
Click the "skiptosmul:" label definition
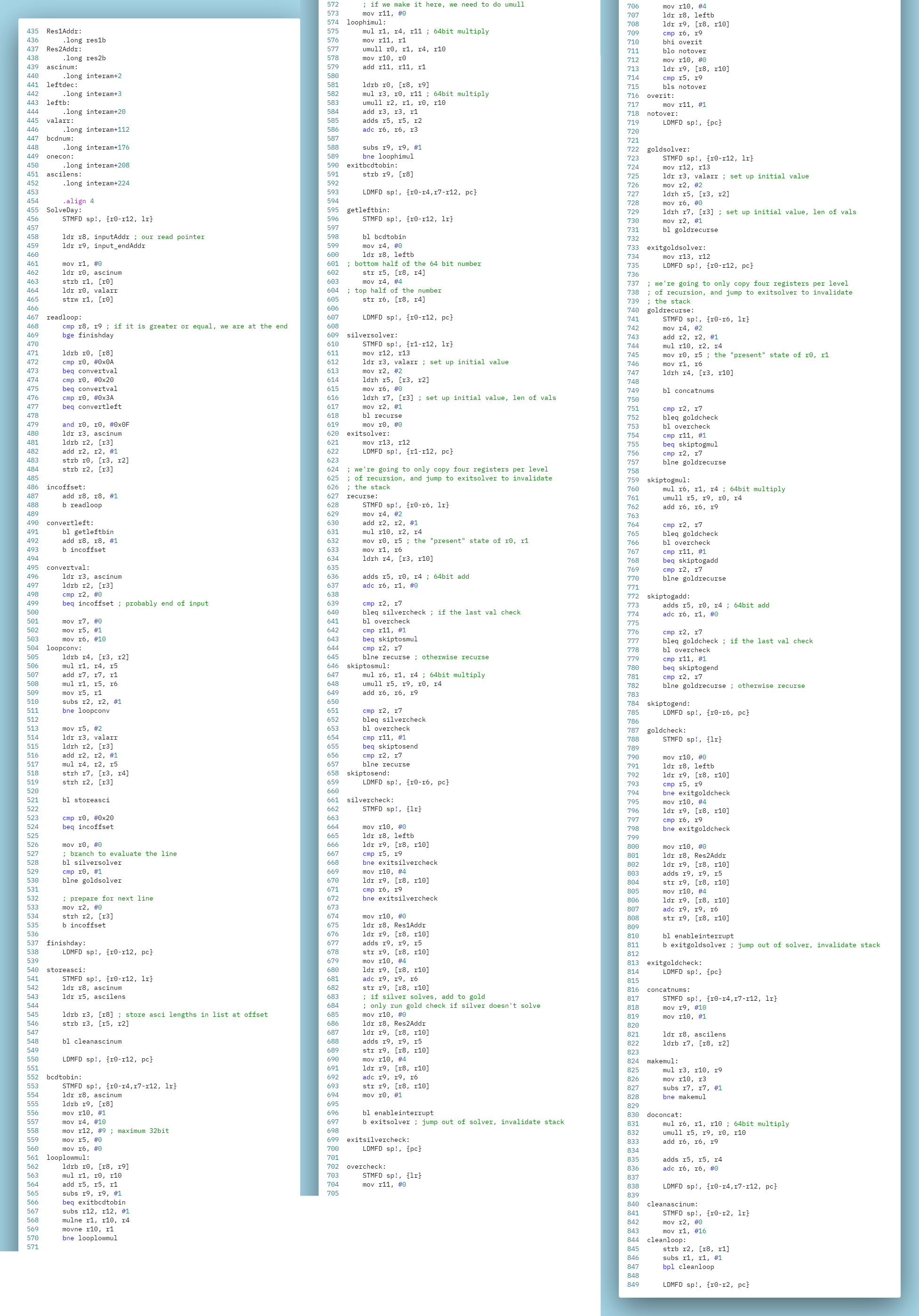pos(368,666)
